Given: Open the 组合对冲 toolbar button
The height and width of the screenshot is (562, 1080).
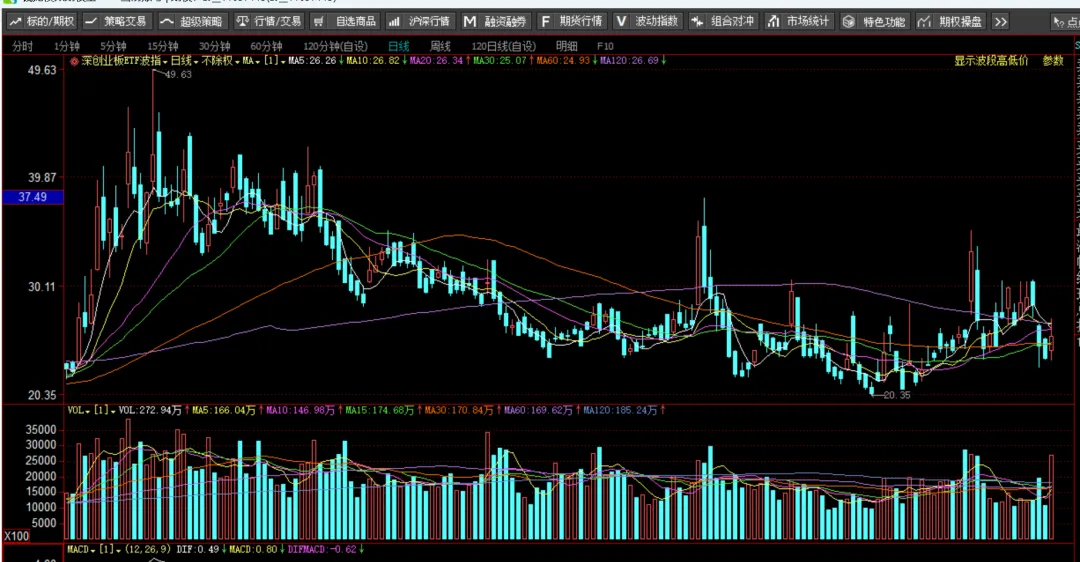Looking at the screenshot, I should [723, 21].
